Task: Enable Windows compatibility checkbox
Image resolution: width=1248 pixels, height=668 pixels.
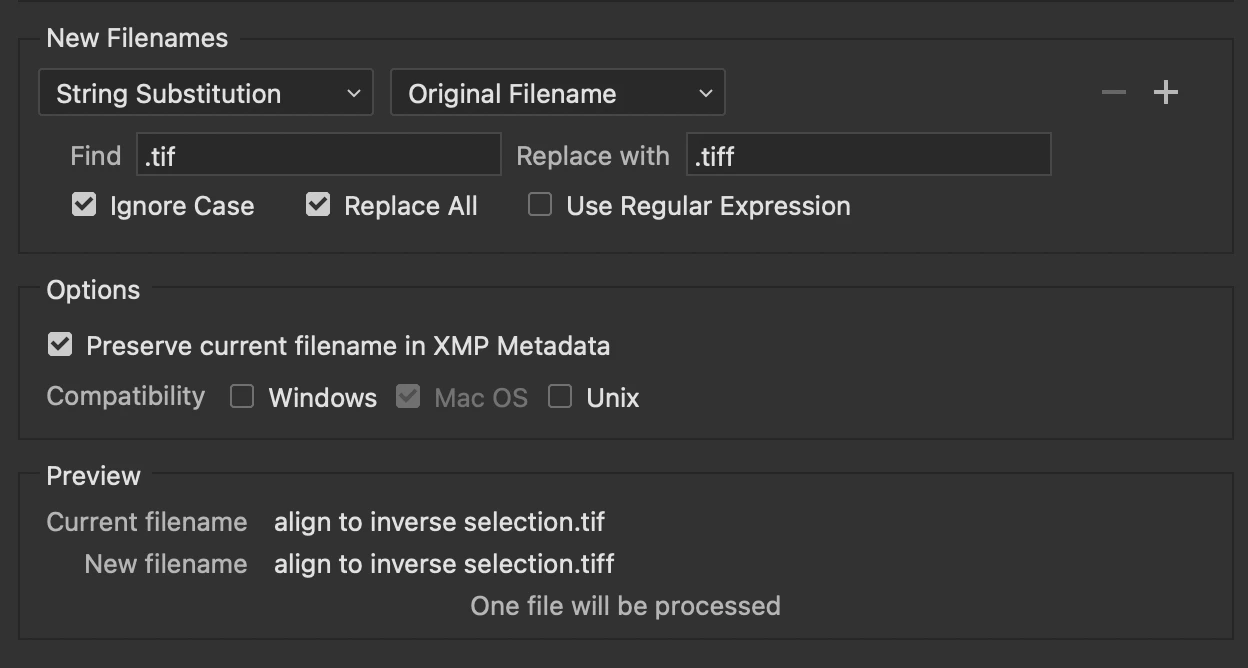Action: coord(242,397)
